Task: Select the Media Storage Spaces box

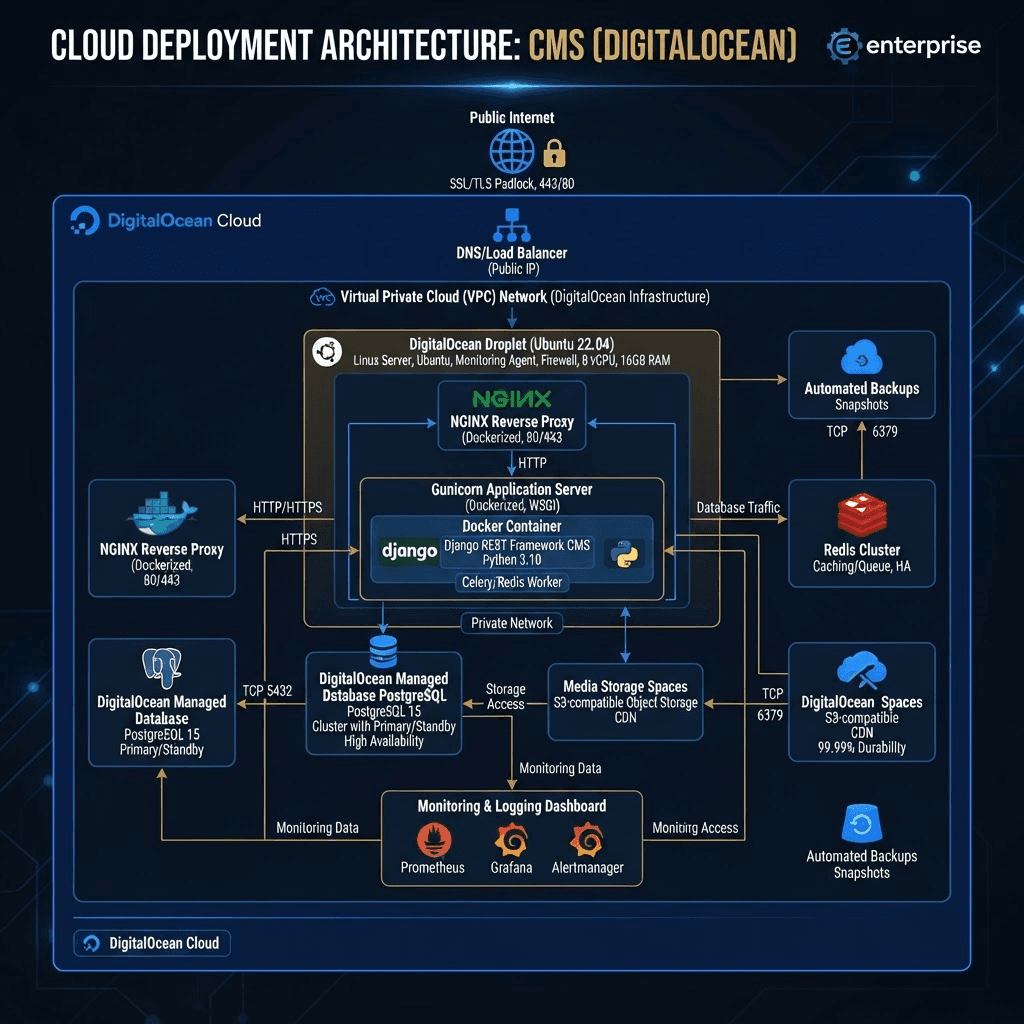Action: (625, 701)
